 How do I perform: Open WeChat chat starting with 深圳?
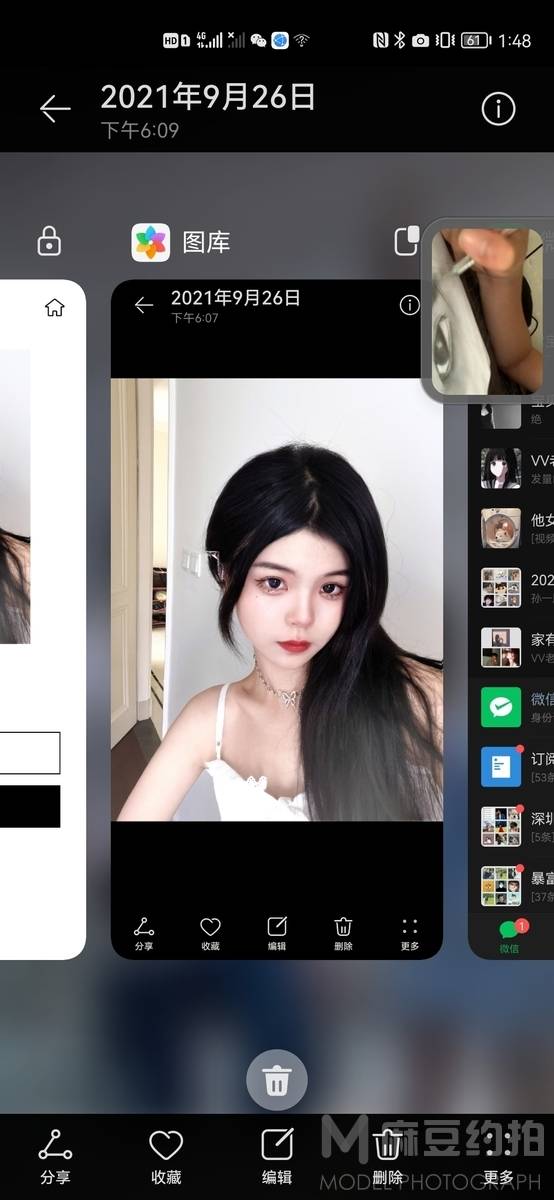click(512, 826)
